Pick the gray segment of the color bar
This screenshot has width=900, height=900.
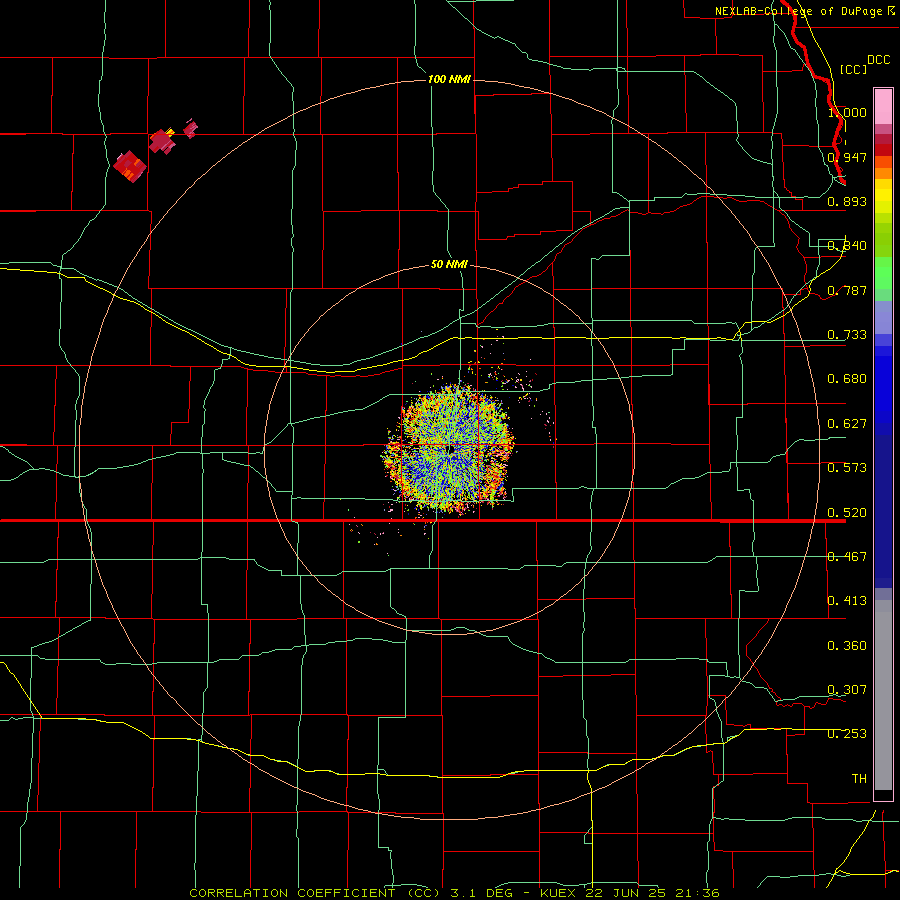click(883, 695)
